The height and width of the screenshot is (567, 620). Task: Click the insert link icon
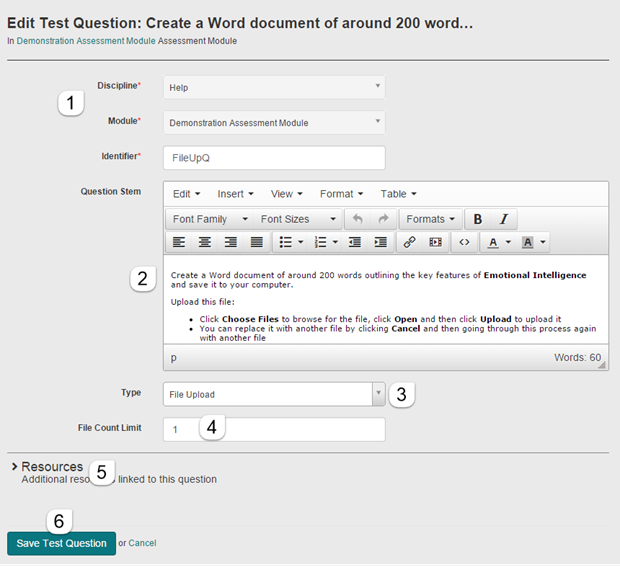[409, 242]
